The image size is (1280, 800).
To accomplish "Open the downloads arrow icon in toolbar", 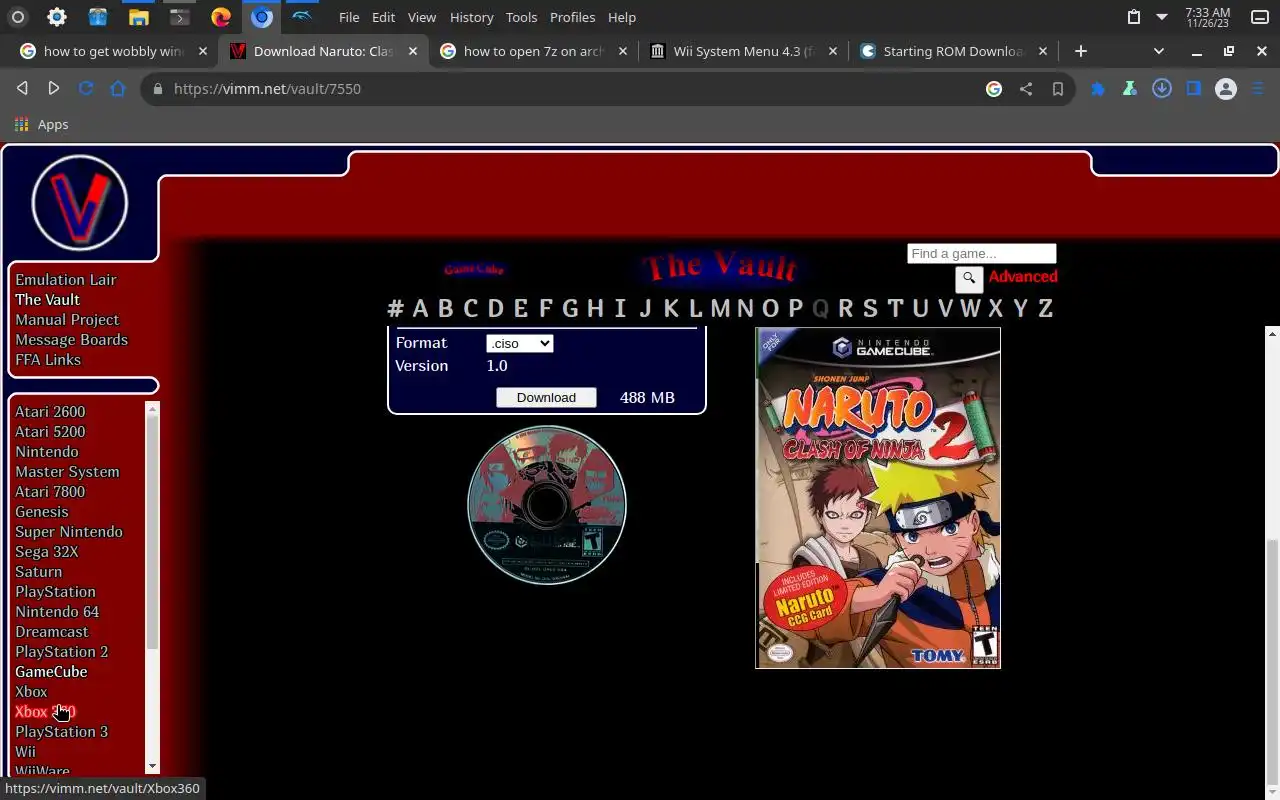I will pos(1162,89).
